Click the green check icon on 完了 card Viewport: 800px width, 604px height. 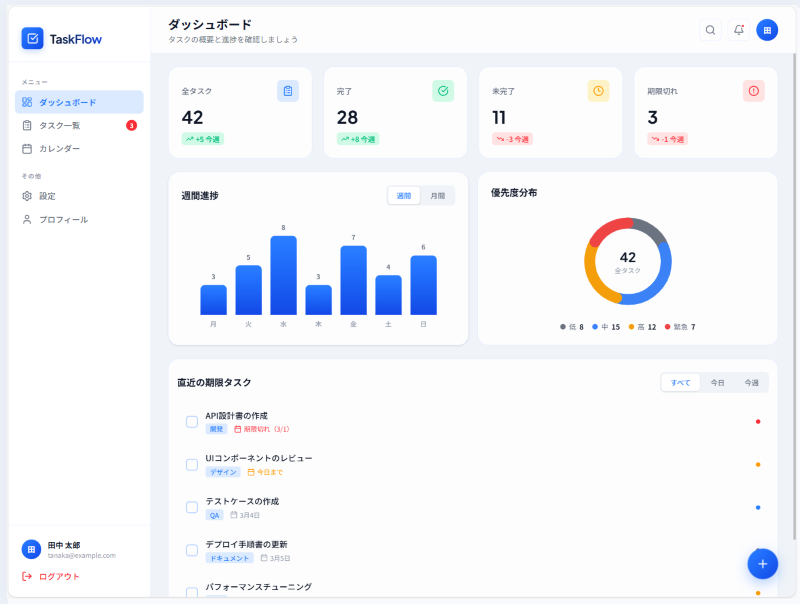(x=443, y=91)
